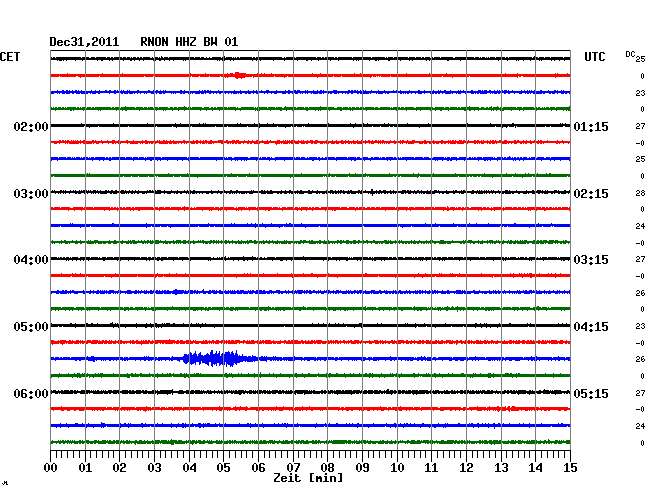Click the DC header in the right column
This screenshot has width=650, height=494.
click(x=630, y=54)
